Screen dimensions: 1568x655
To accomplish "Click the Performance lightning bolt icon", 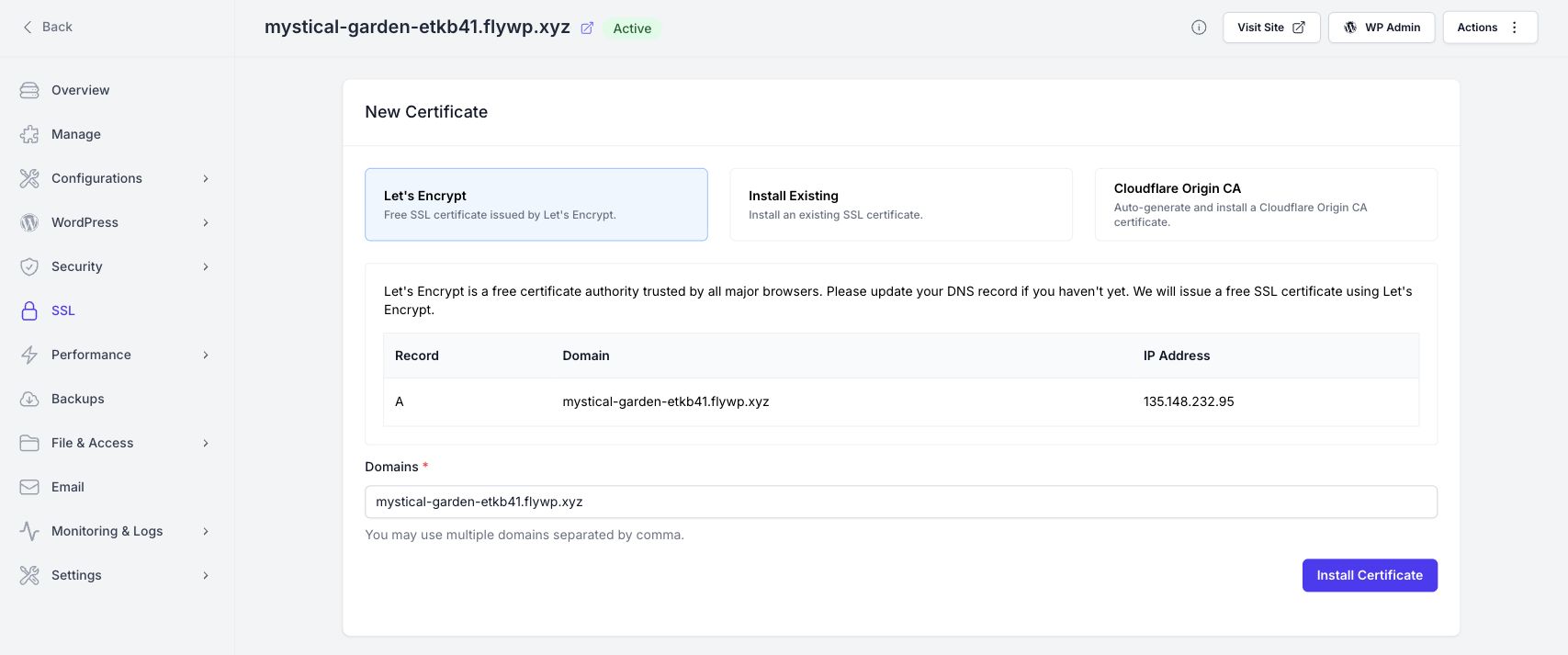I will (29, 355).
